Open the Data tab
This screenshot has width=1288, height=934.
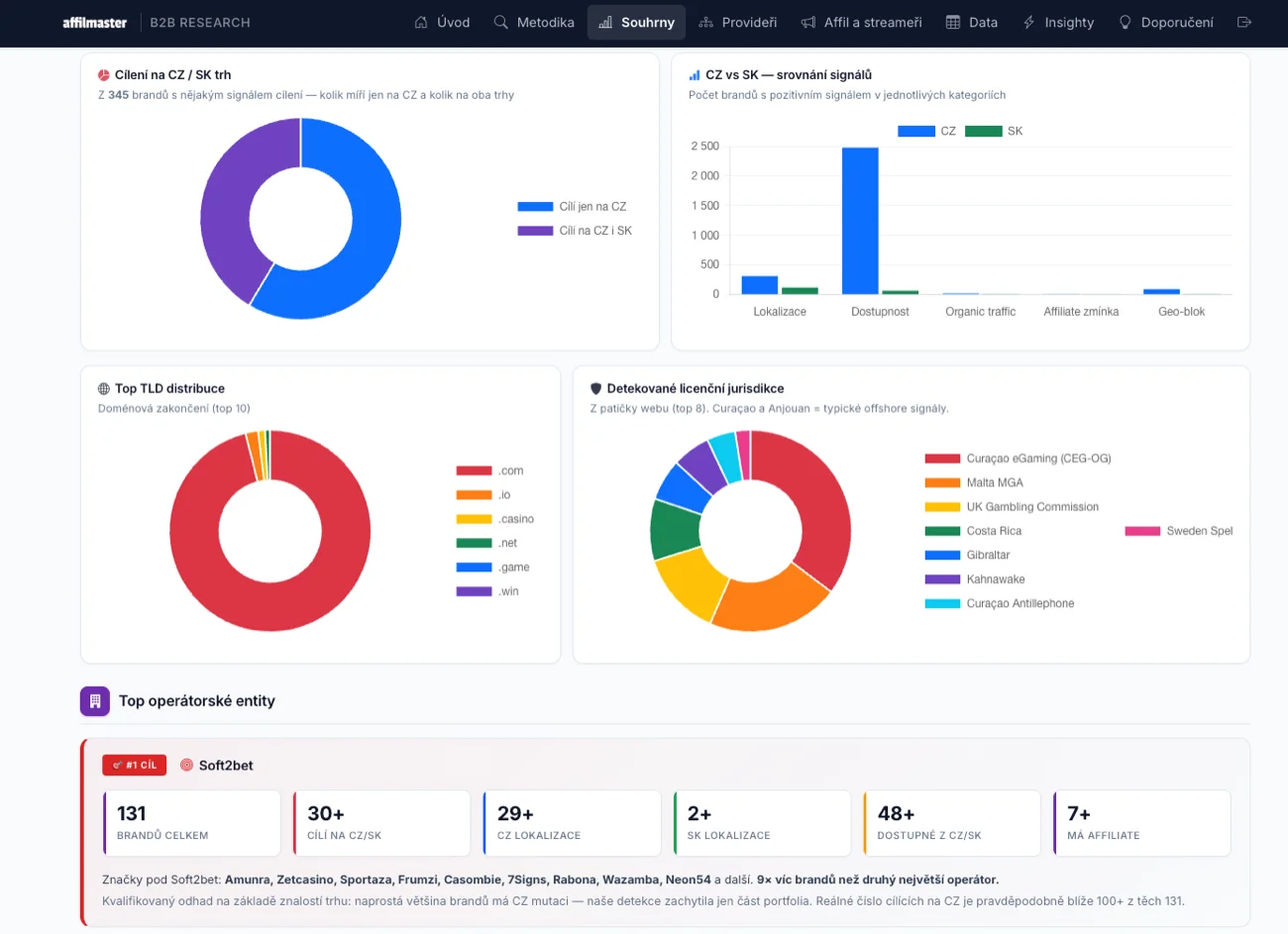click(x=972, y=22)
